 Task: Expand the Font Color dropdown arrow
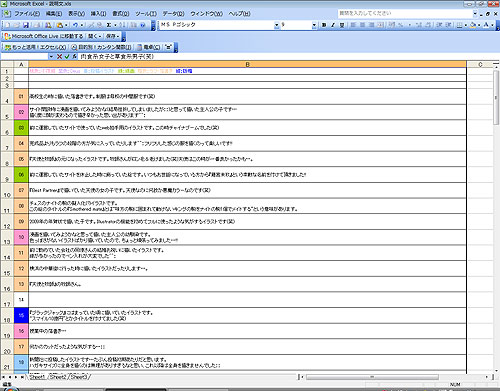(x=492, y=25)
